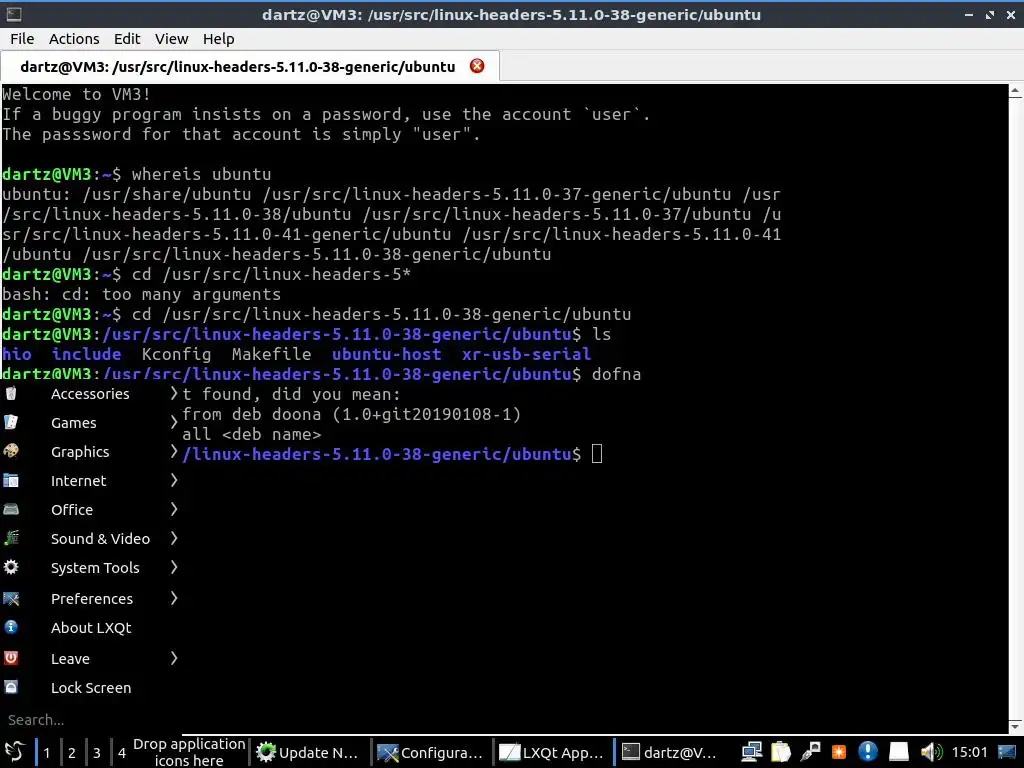Click terminal window icon in title bar

pyautogui.click(x=14, y=14)
